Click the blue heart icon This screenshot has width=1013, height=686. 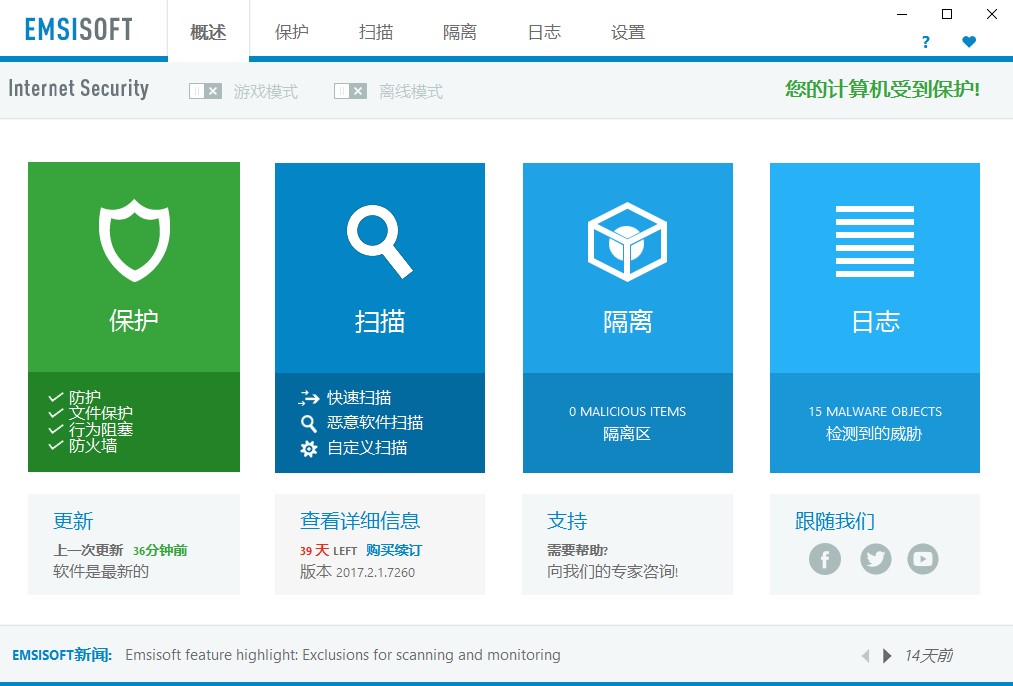(968, 42)
